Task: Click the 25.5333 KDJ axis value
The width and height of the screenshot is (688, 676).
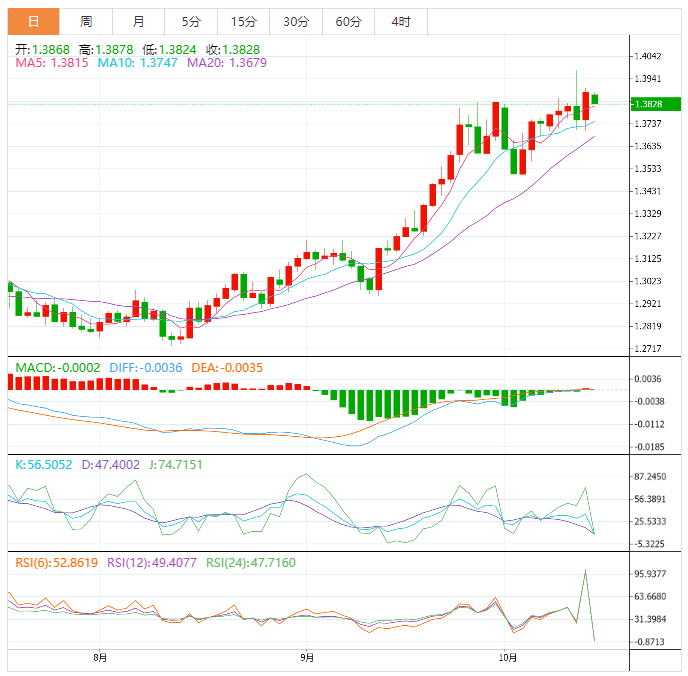Action: pos(650,522)
